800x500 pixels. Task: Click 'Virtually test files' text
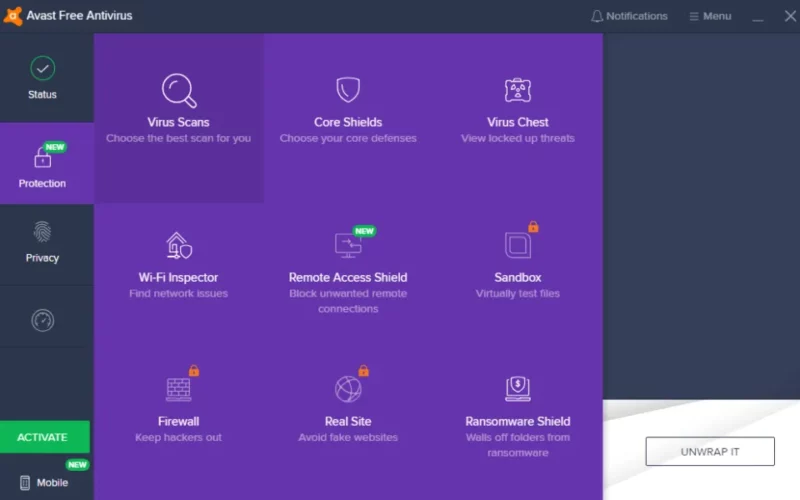pyautogui.click(x=518, y=293)
